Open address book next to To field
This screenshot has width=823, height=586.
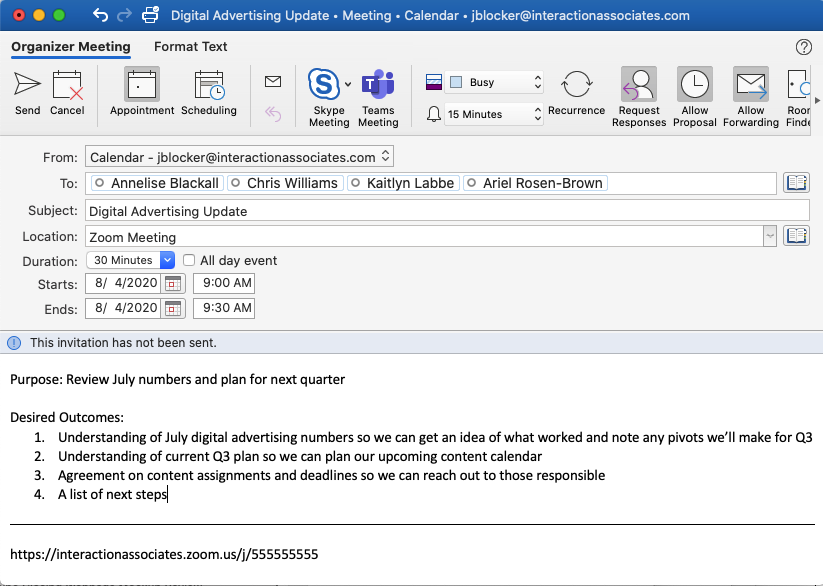click(796, 183)
